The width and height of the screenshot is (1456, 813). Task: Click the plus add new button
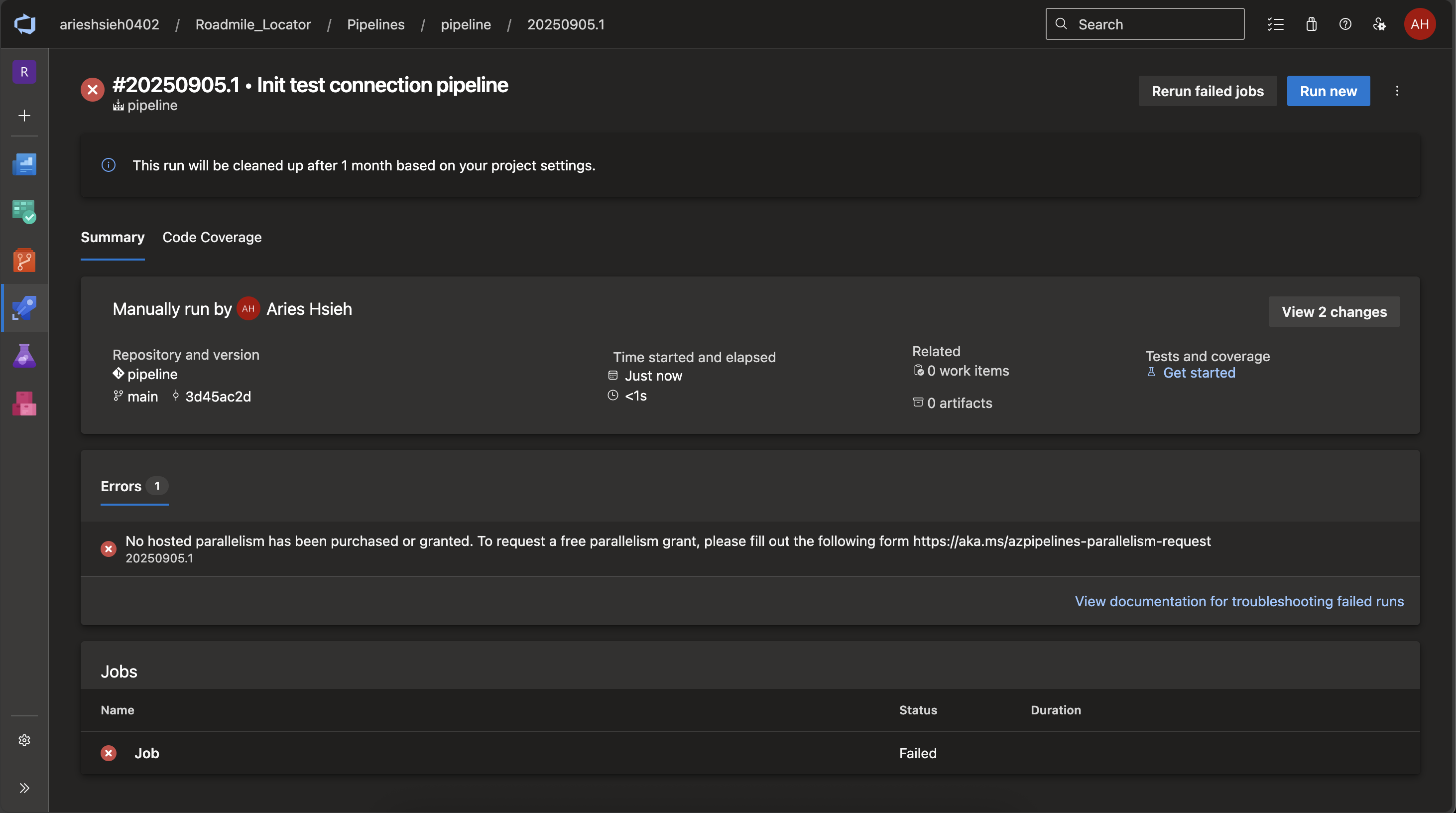pos(24,116)
